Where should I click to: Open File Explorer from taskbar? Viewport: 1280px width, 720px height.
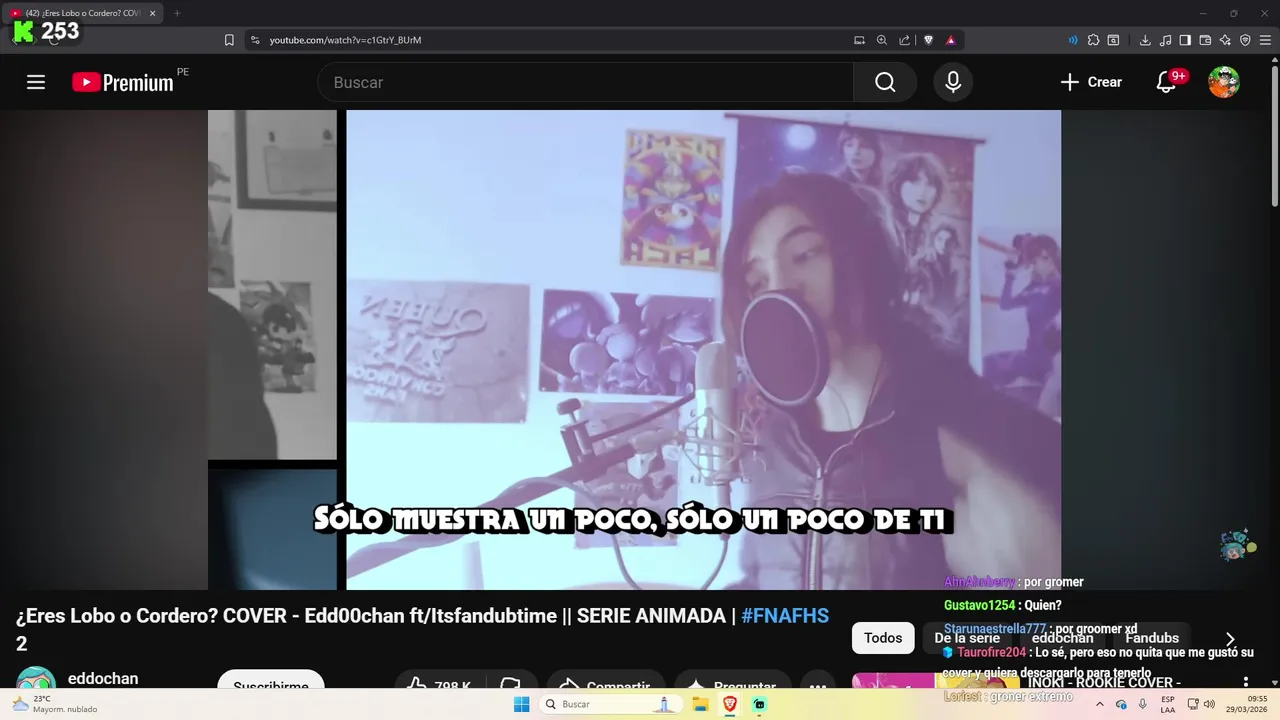[700, 704]
